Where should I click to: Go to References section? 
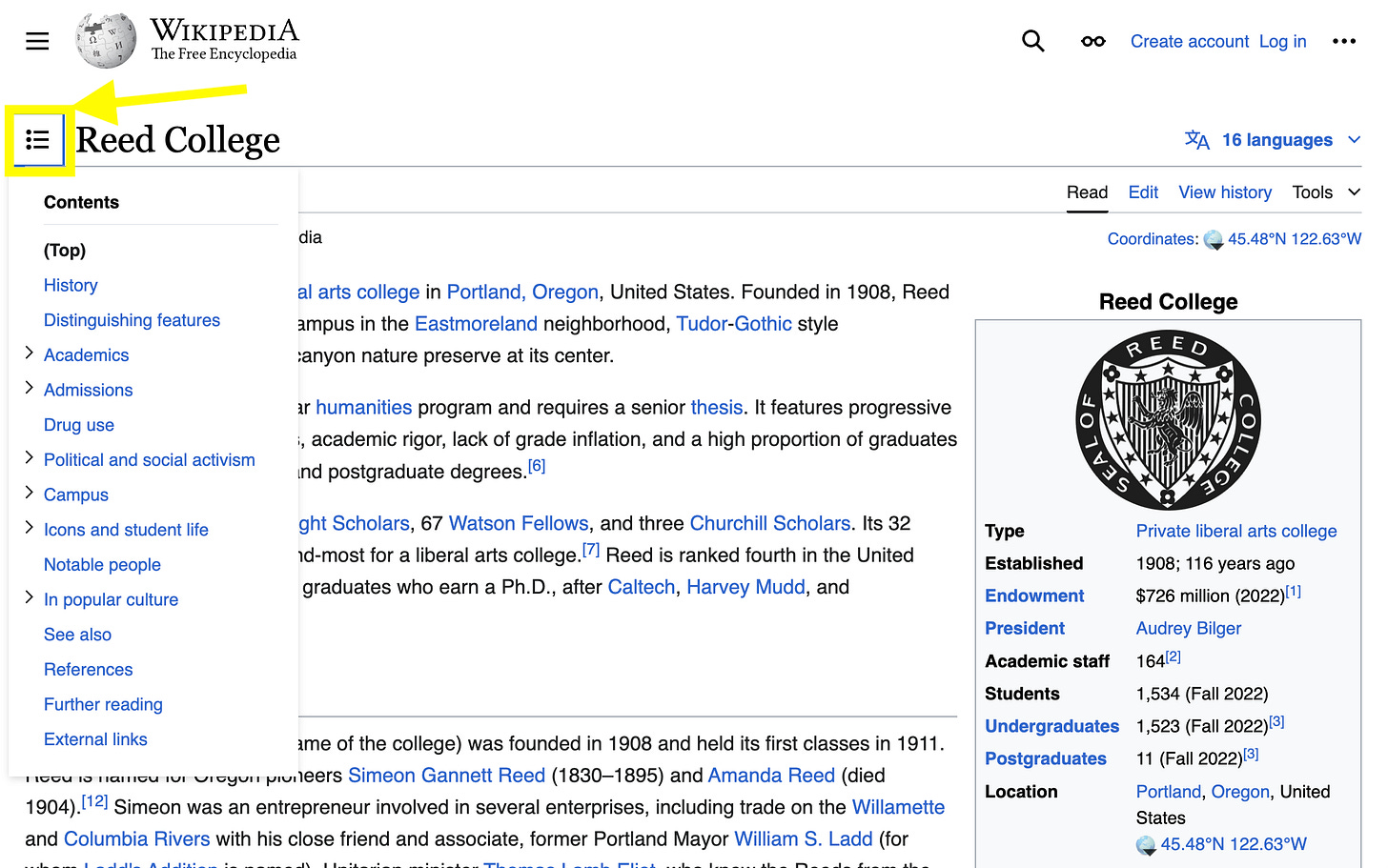click(88, 669)
